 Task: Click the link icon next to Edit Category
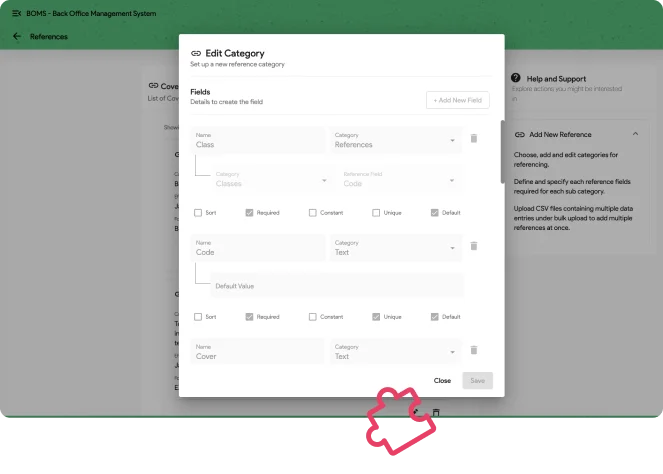click(196, 53)
